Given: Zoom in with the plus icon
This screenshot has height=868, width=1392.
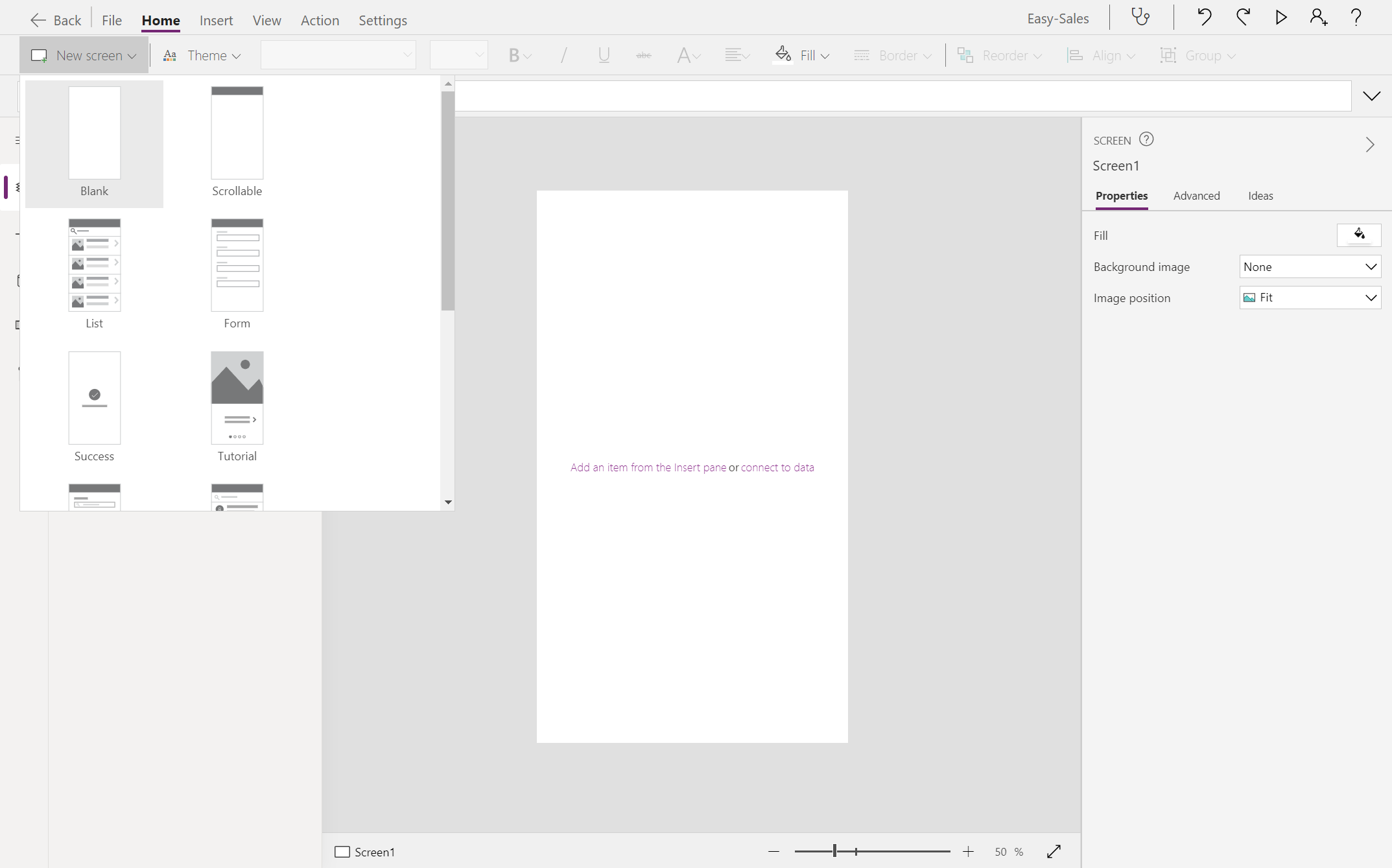Looking at the screenshot, I should 968,852.
